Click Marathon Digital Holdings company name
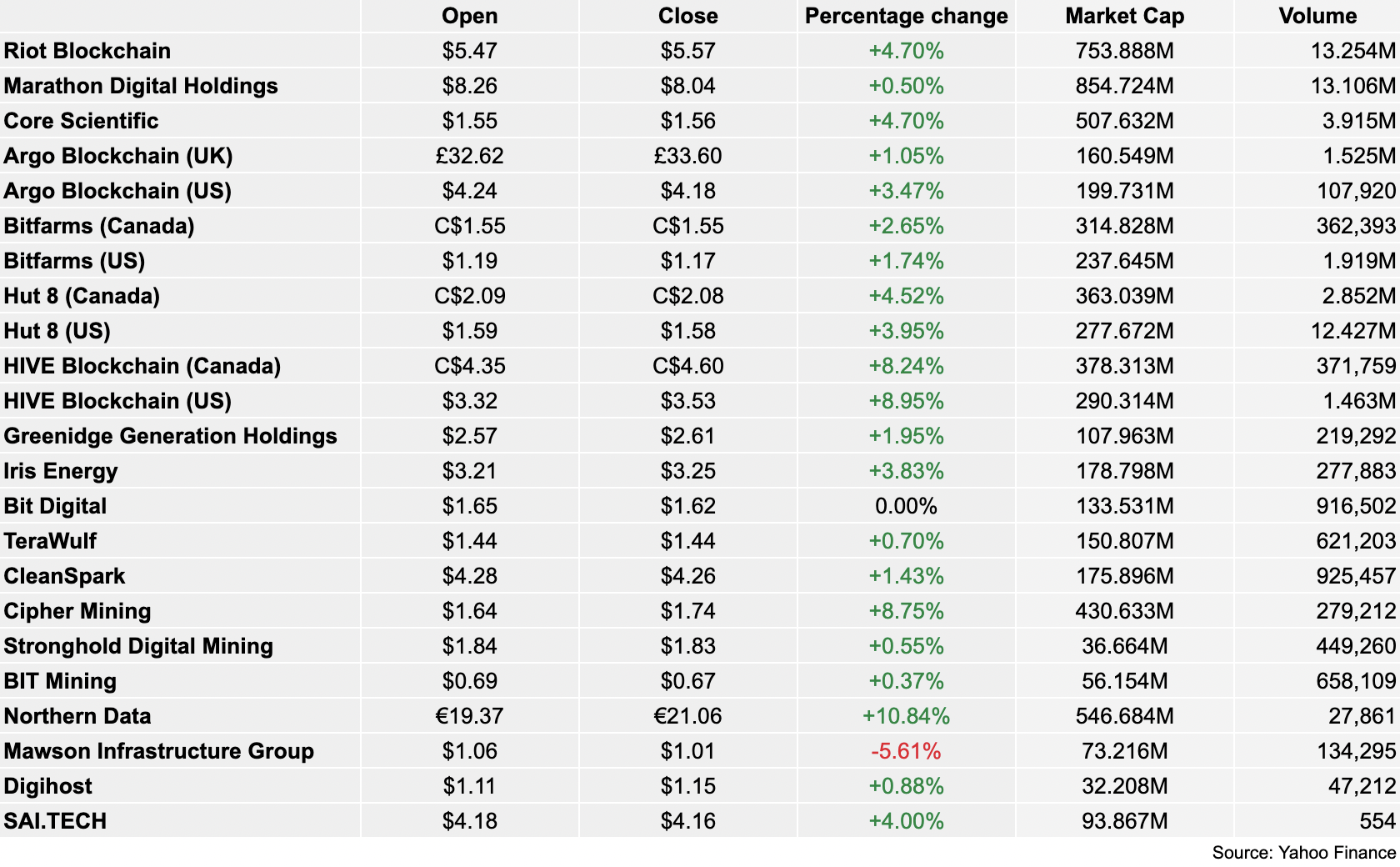The image size is (1400, 867). 141,86
